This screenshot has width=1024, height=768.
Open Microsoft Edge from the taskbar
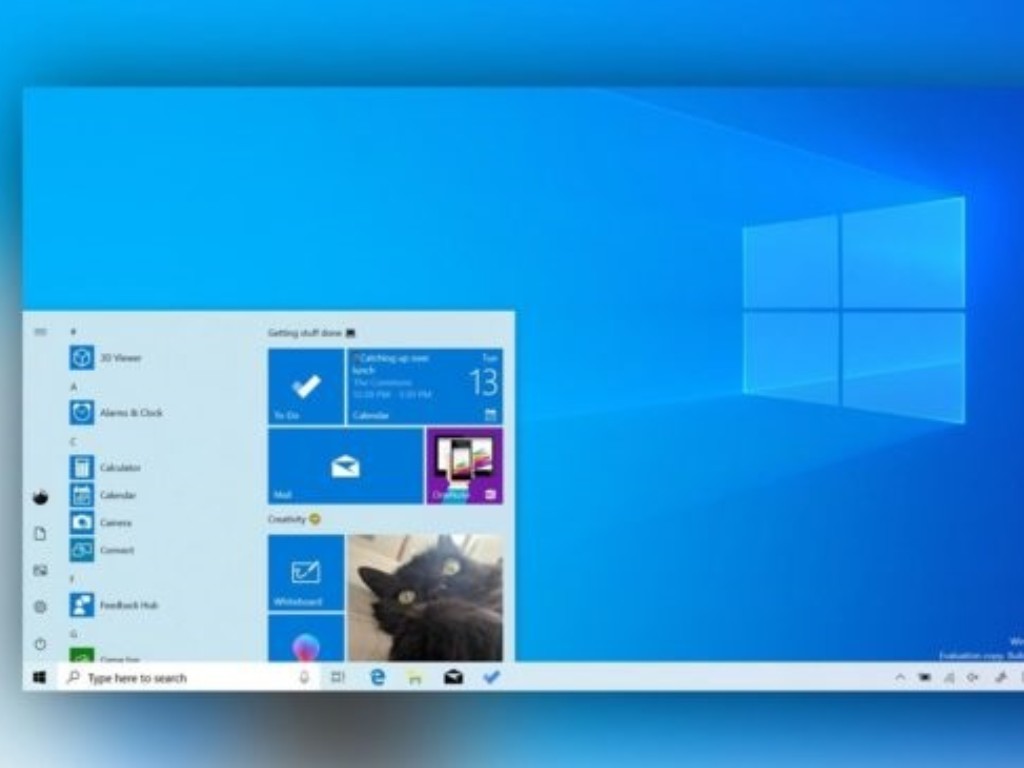[x=377, y=676]
